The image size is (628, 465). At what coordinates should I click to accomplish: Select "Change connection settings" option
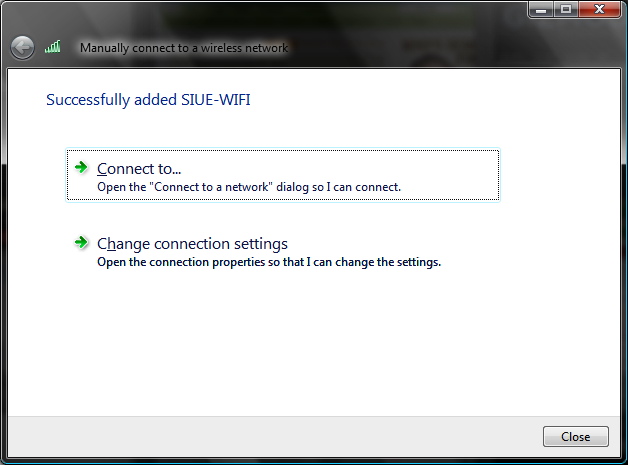(x=192, y=243)
